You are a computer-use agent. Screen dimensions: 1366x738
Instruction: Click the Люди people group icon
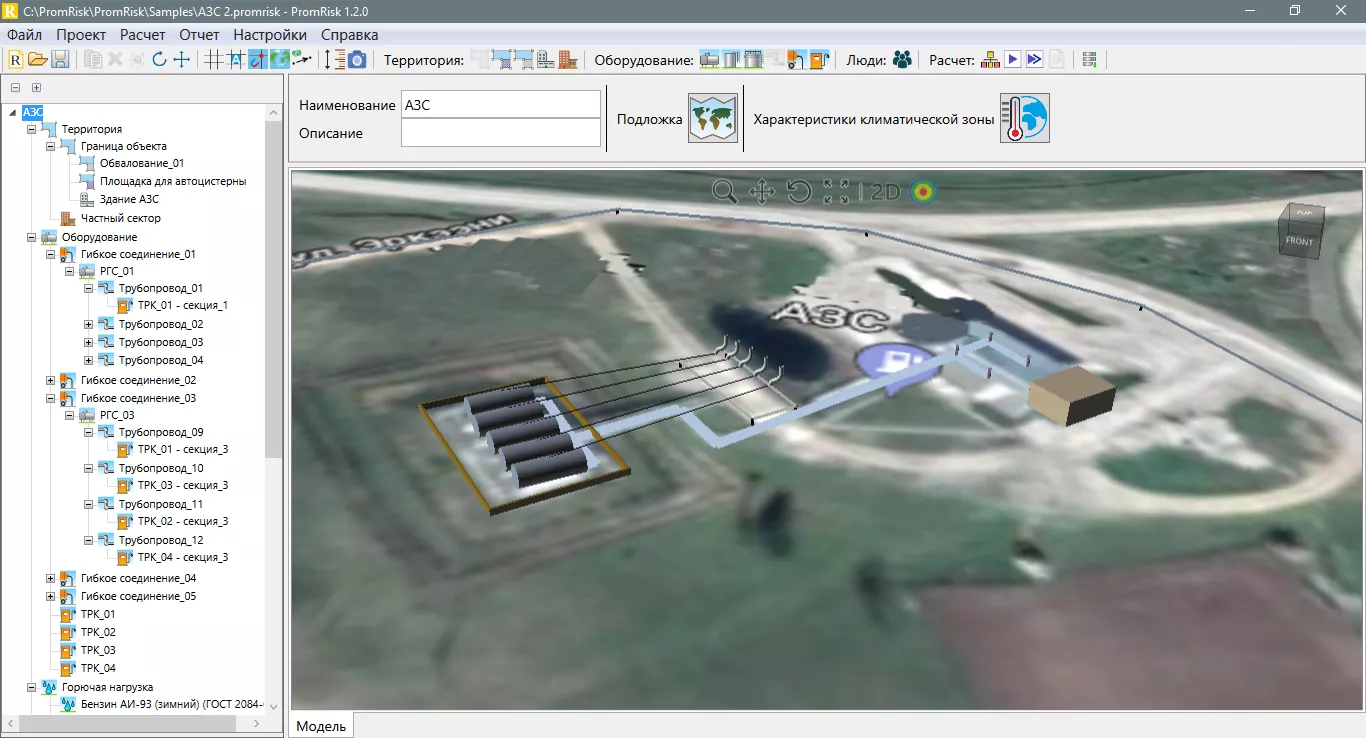pos(902,60)
